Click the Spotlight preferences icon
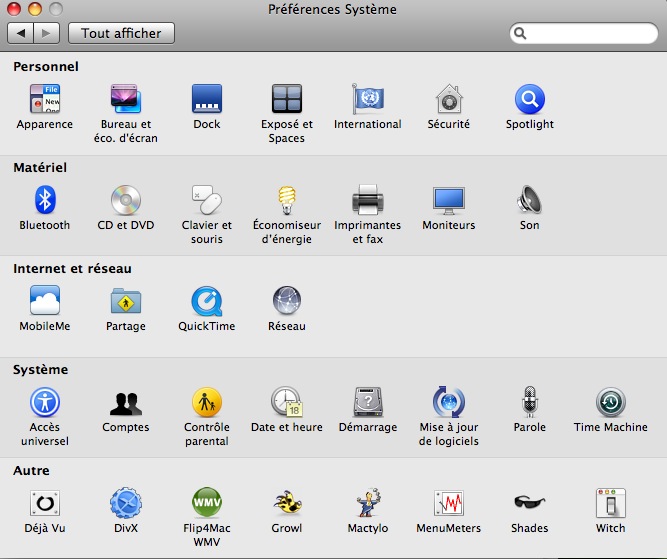The image size is (667, 559). click(529, 100)
